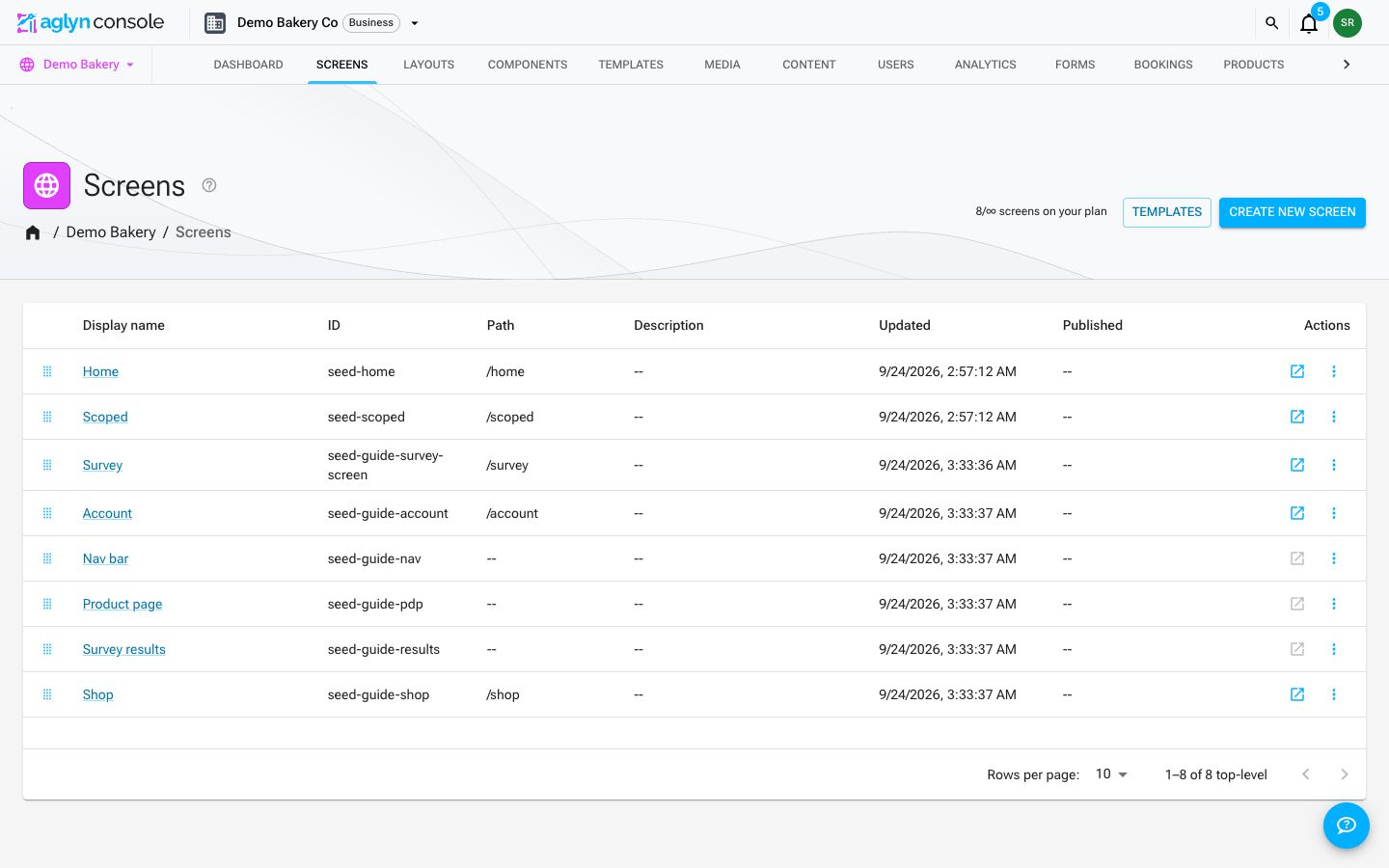Open Shop screen in new tab icon
The height and width of the screenshot is (868, 1389).
[1297, 694]
